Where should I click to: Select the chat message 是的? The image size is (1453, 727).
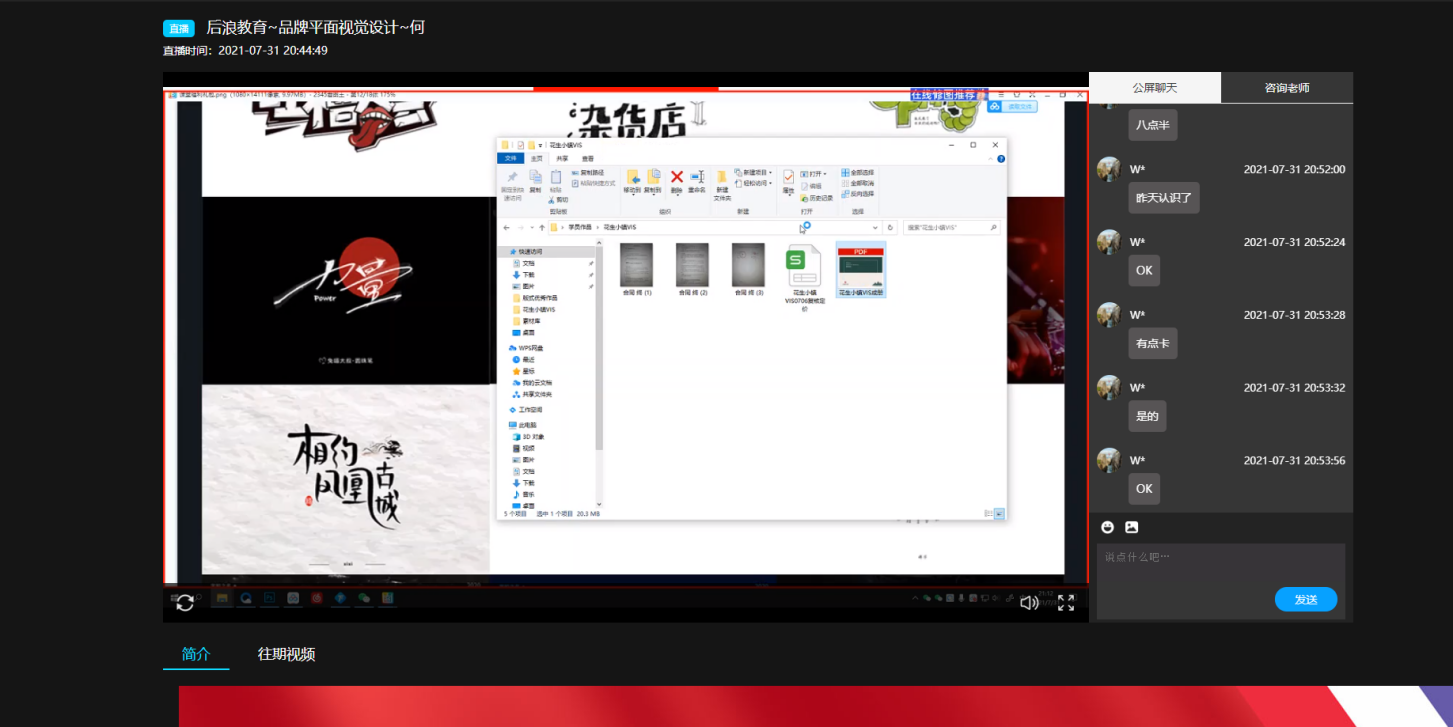pyautogui.click(x=1147, y=416)
